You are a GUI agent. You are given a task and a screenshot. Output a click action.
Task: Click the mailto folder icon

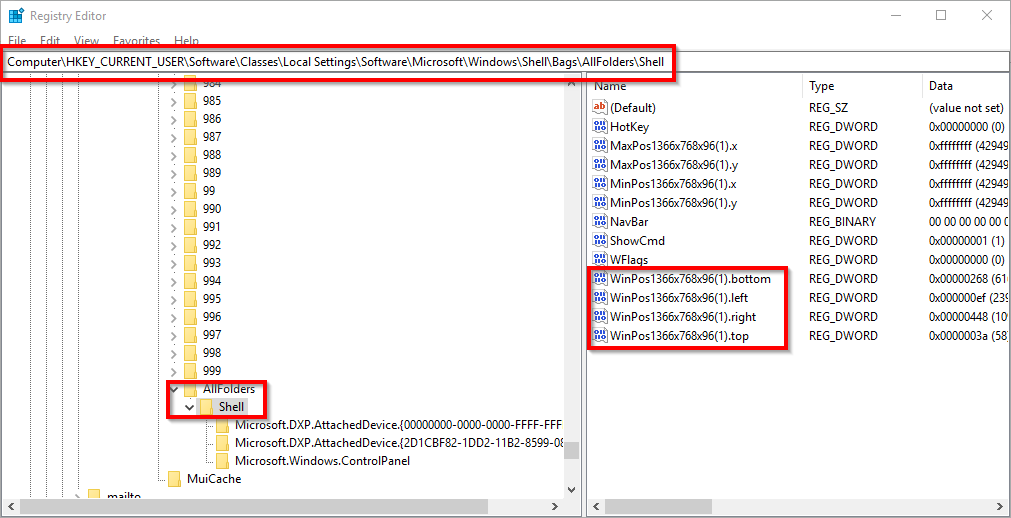(x=94, y=495)
